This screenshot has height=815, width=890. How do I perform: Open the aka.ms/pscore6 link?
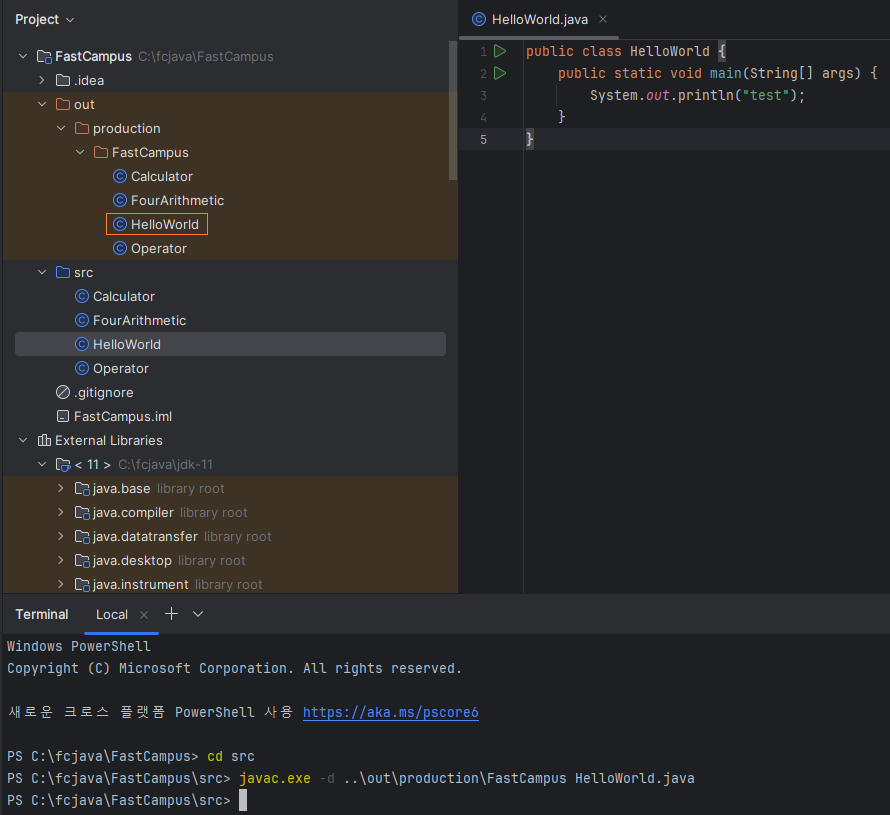[x=391, y=712]
